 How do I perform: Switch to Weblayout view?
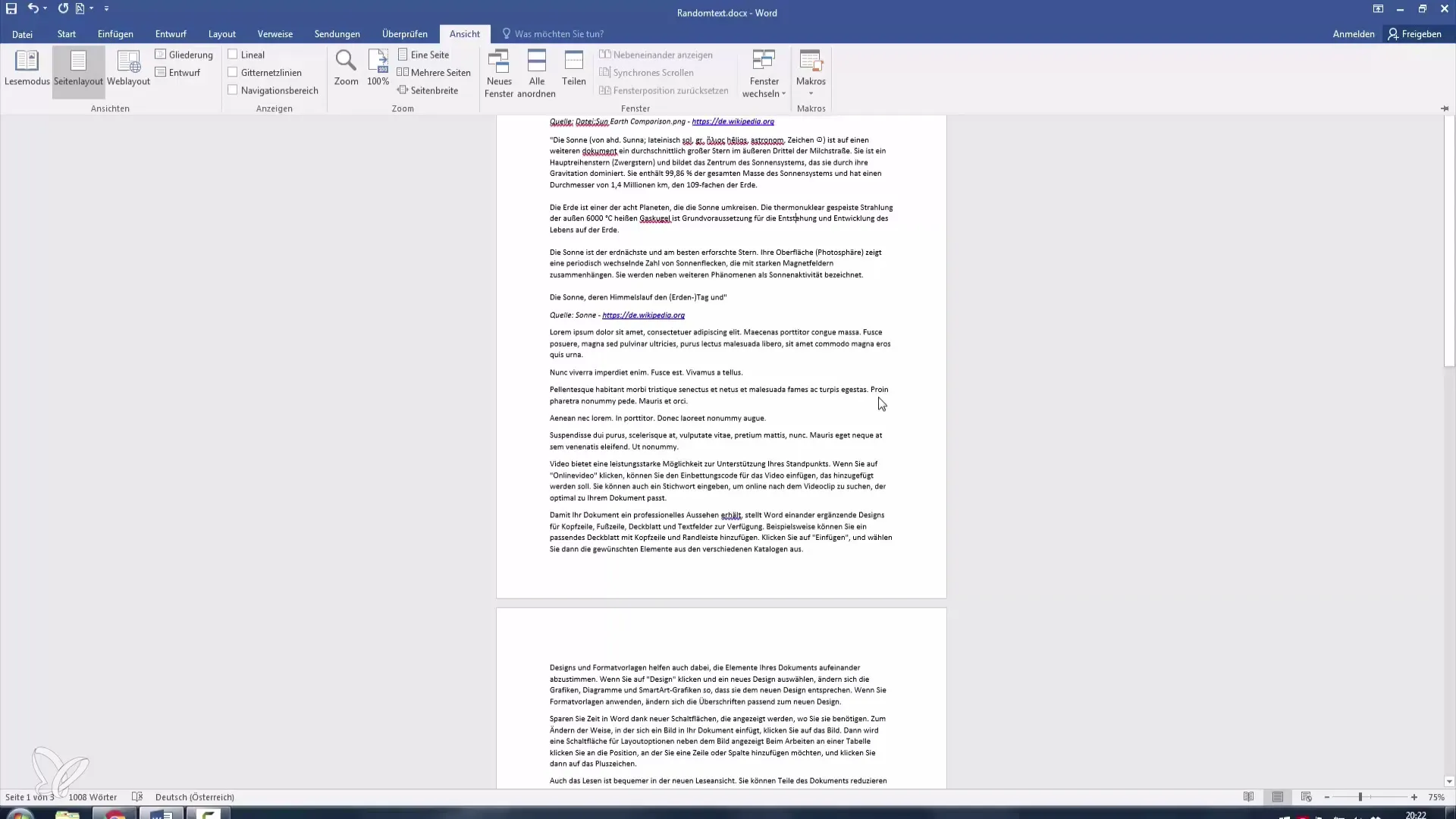point(128,68)
